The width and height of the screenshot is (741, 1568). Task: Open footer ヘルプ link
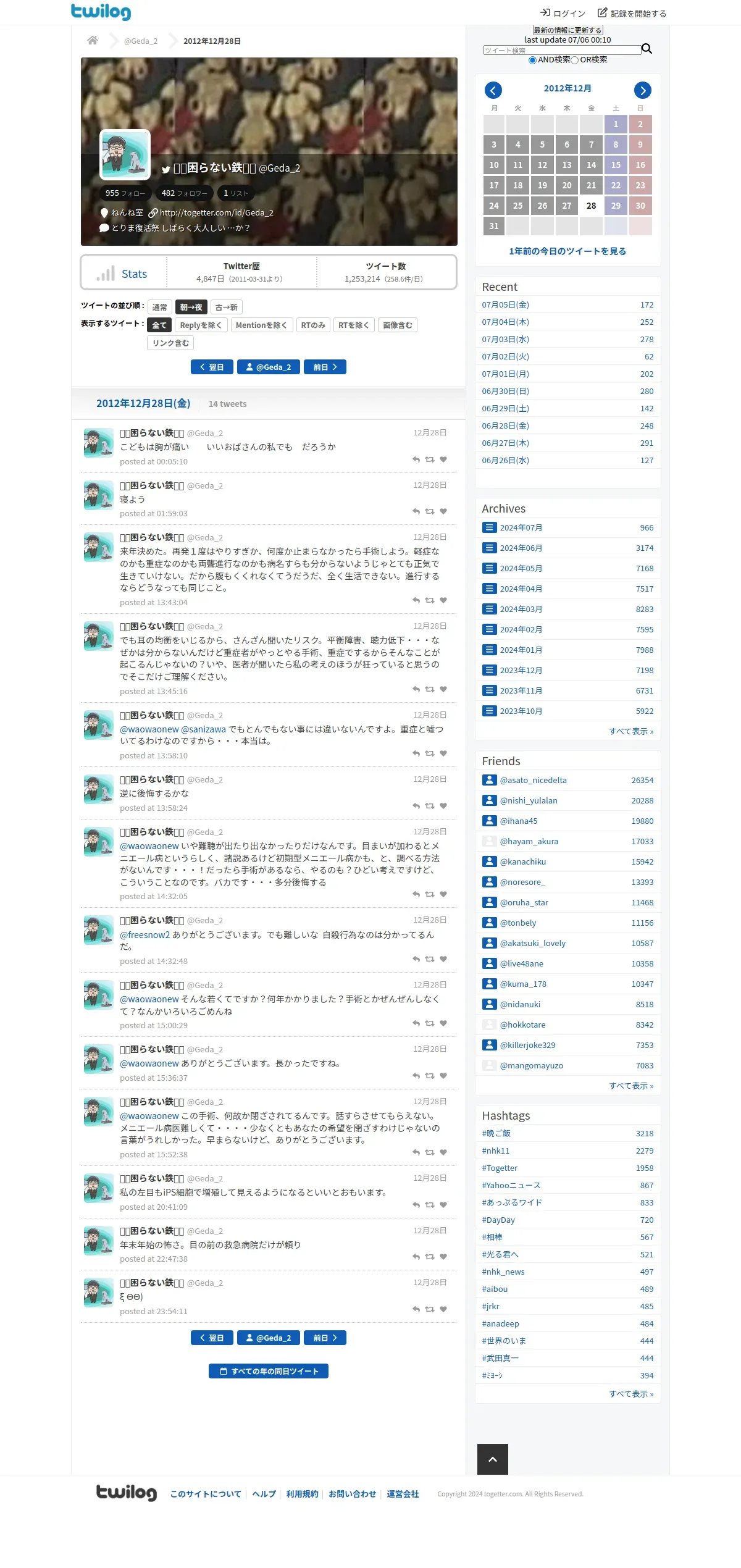click(264, 1494)
